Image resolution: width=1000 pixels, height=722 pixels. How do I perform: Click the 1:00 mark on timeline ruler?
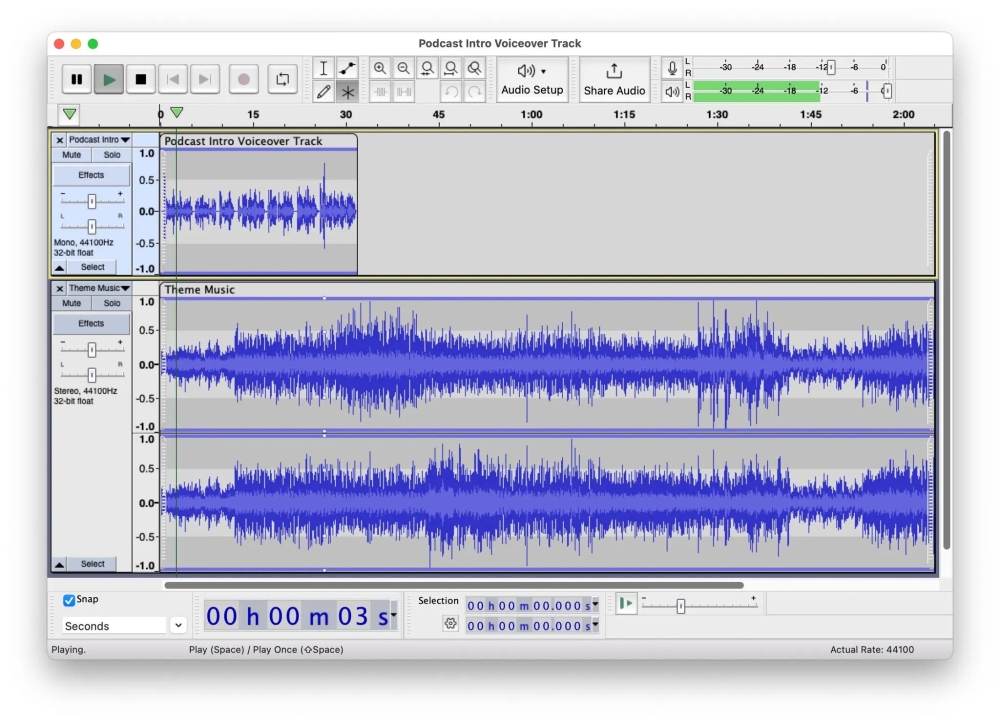point(532,115)
